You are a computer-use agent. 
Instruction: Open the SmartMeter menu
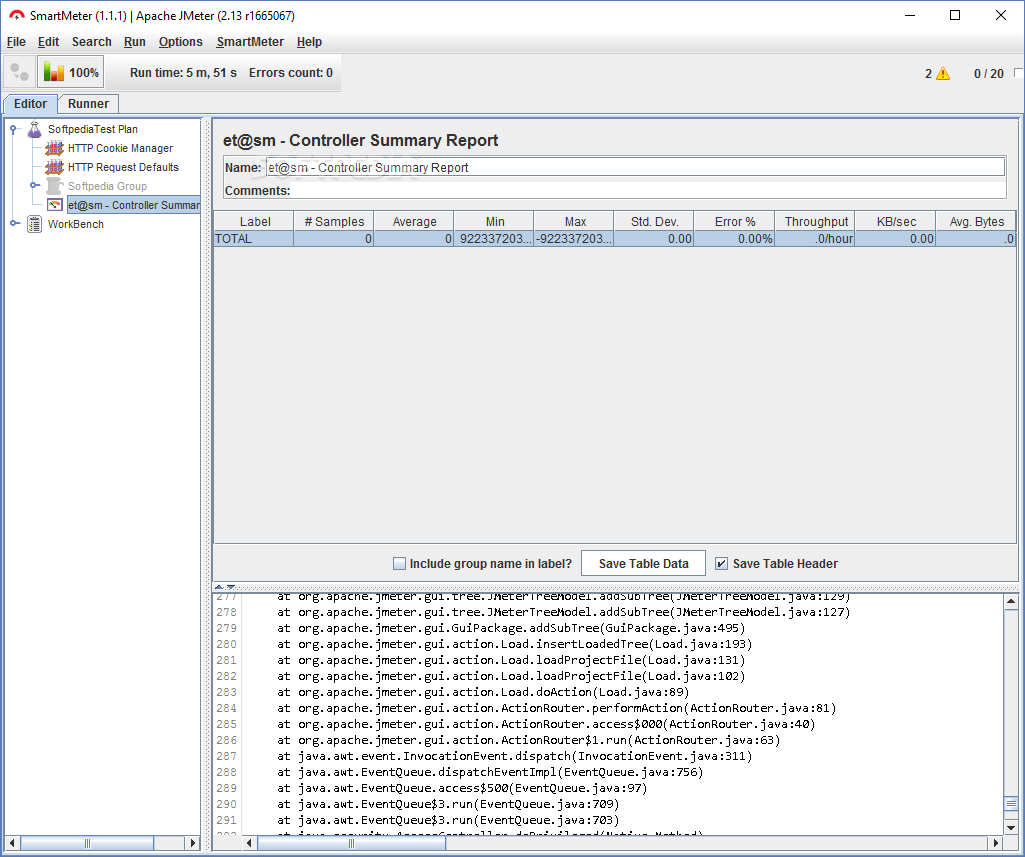point(250,42)
